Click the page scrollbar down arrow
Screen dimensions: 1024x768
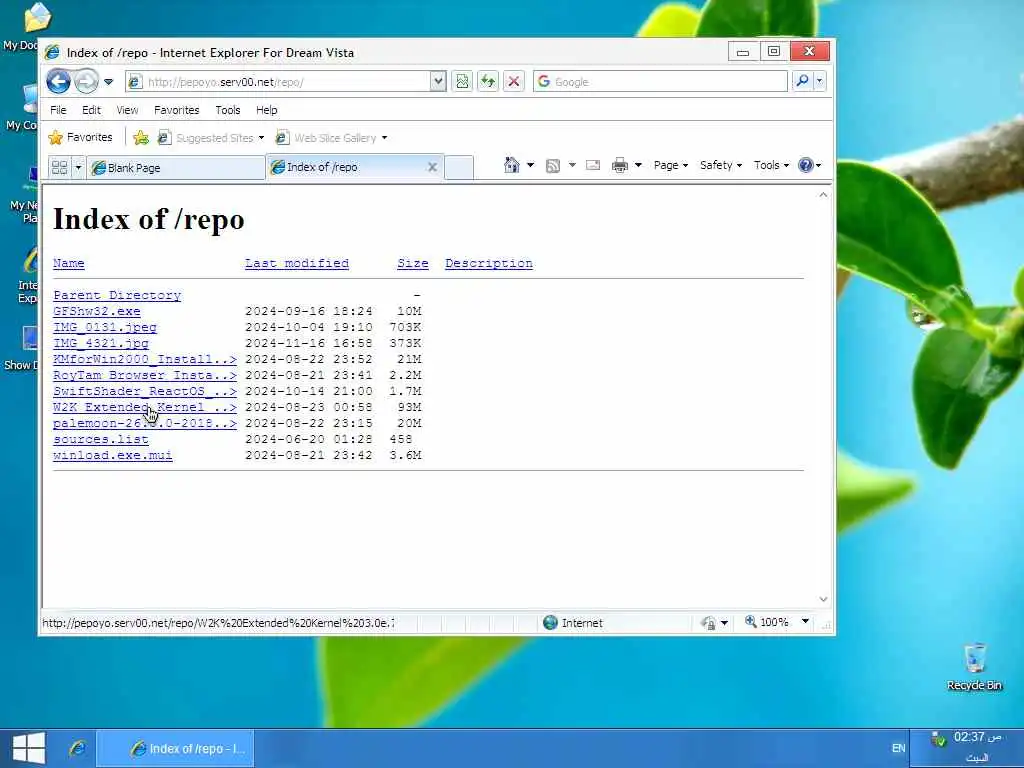coord(823,600)
